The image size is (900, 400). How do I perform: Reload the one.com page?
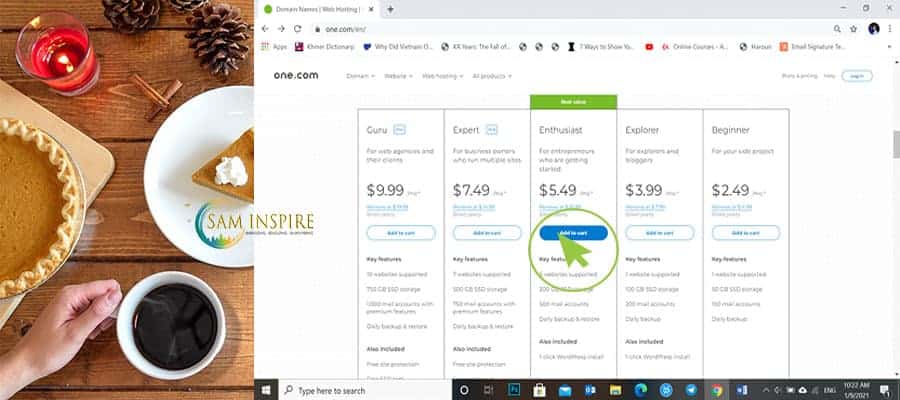click(297, 29)
